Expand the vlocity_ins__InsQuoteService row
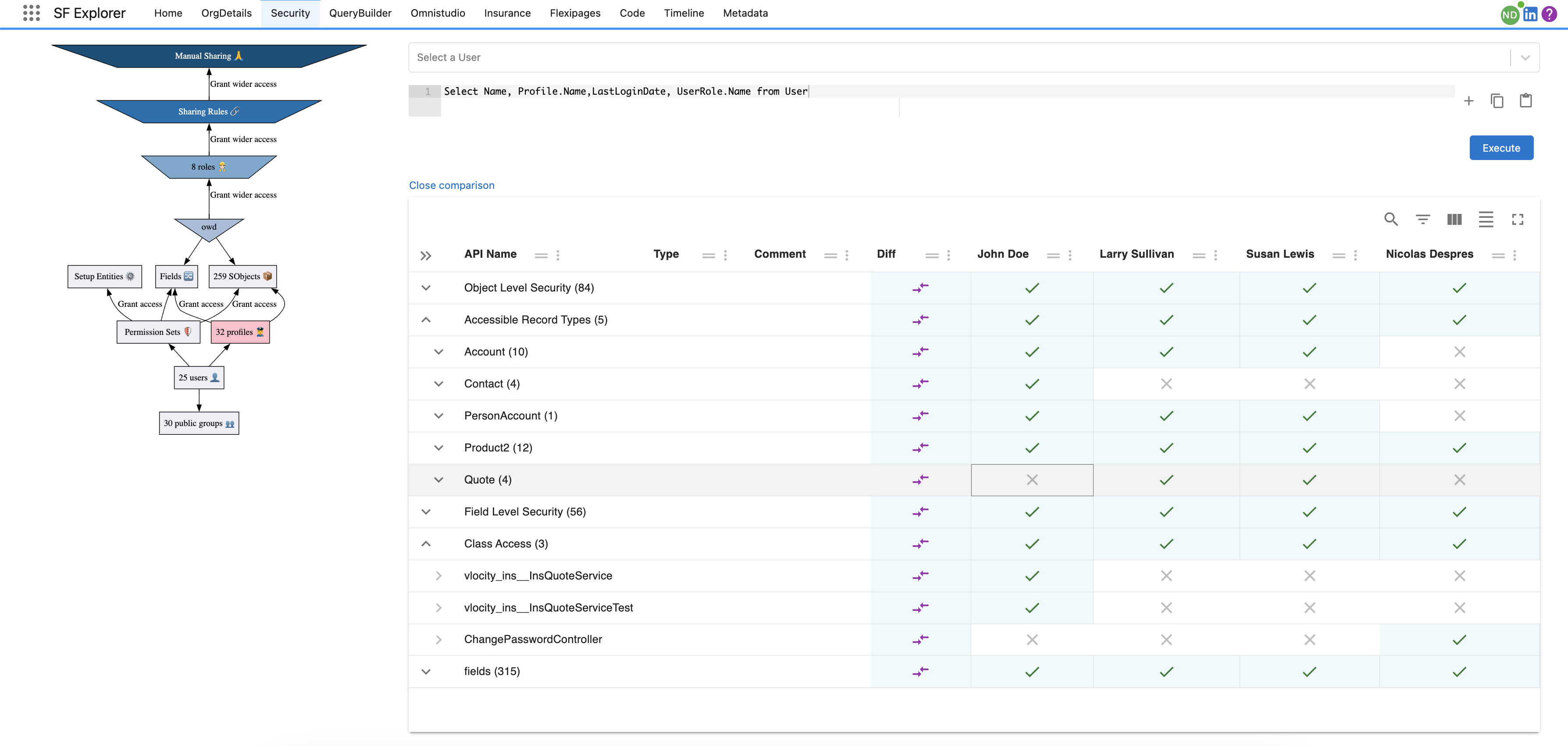1568x746 pixels. click(x=438, y=575)
